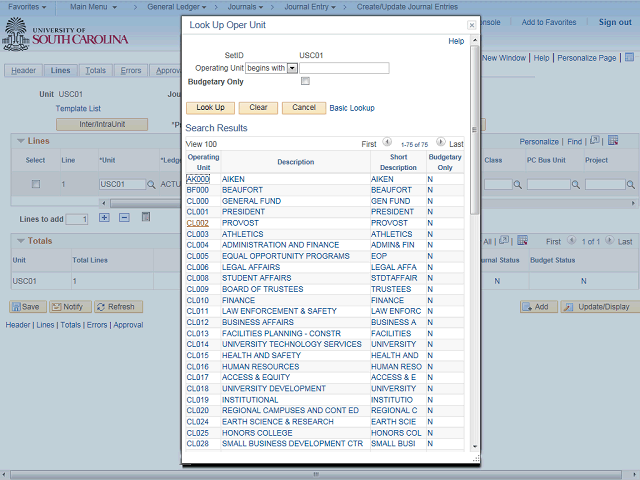
Task: Click the remove line minus icon
Action: [124, 218]
